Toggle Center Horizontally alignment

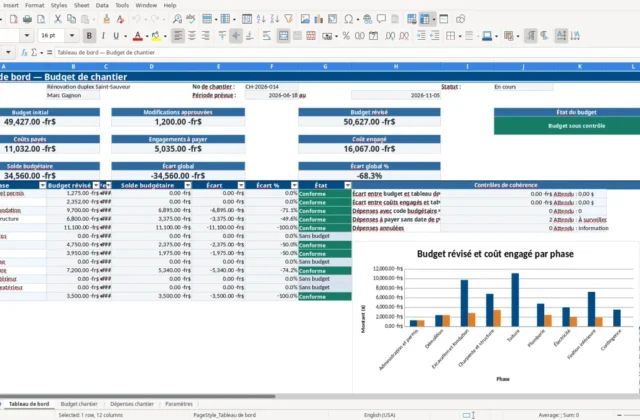[191, 36]
